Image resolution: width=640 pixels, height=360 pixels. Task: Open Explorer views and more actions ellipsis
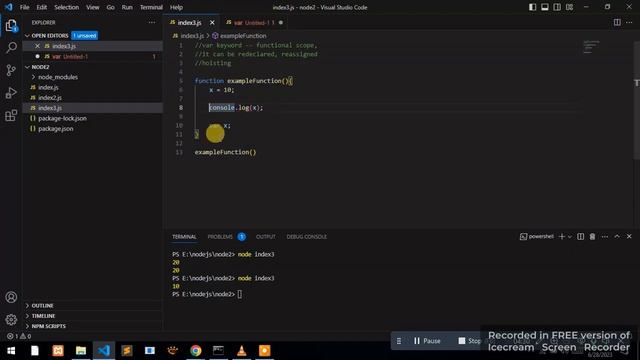coord(152,22)
